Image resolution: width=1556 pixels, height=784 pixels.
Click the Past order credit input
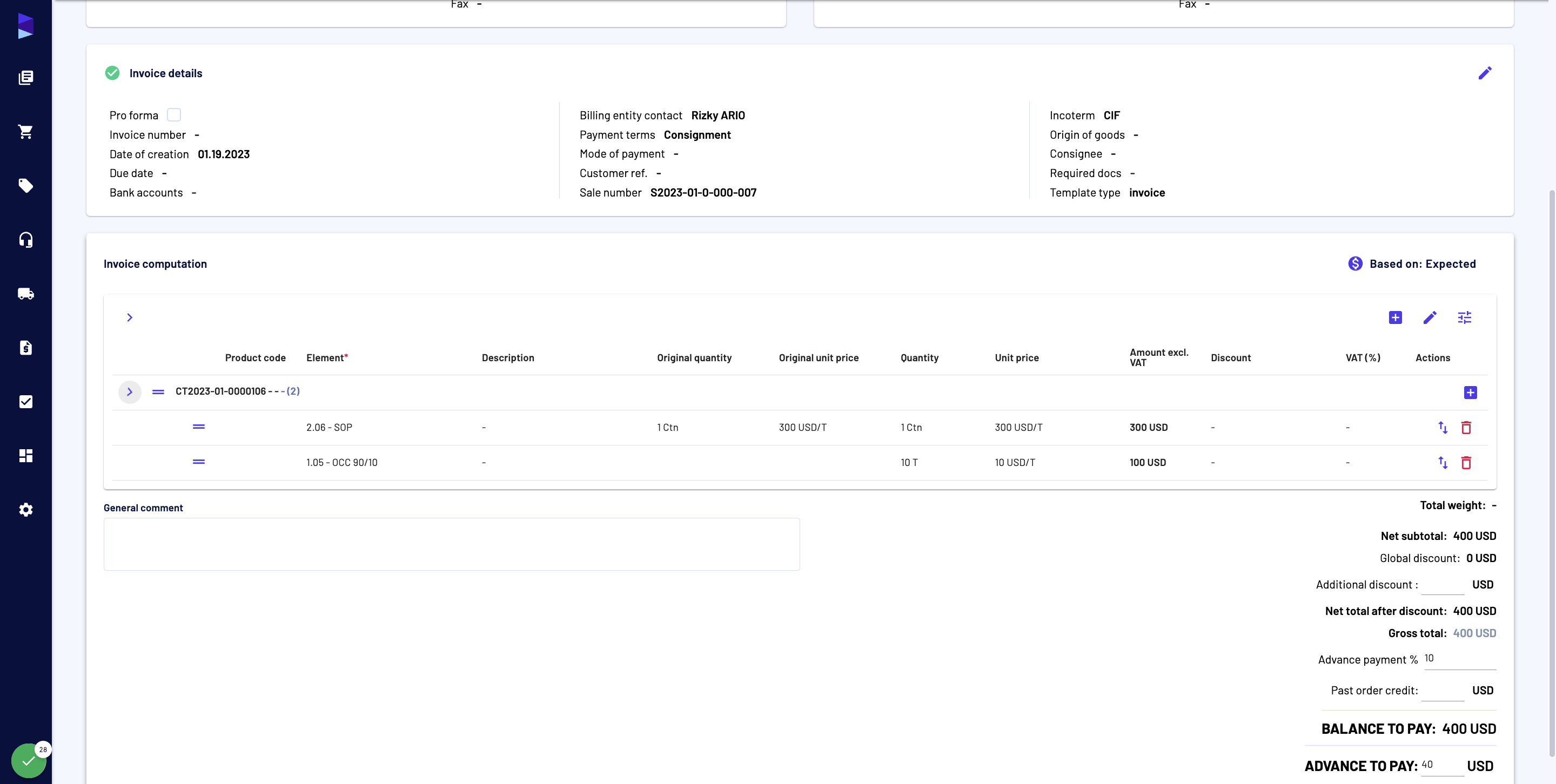click(x=1443, y=691)
